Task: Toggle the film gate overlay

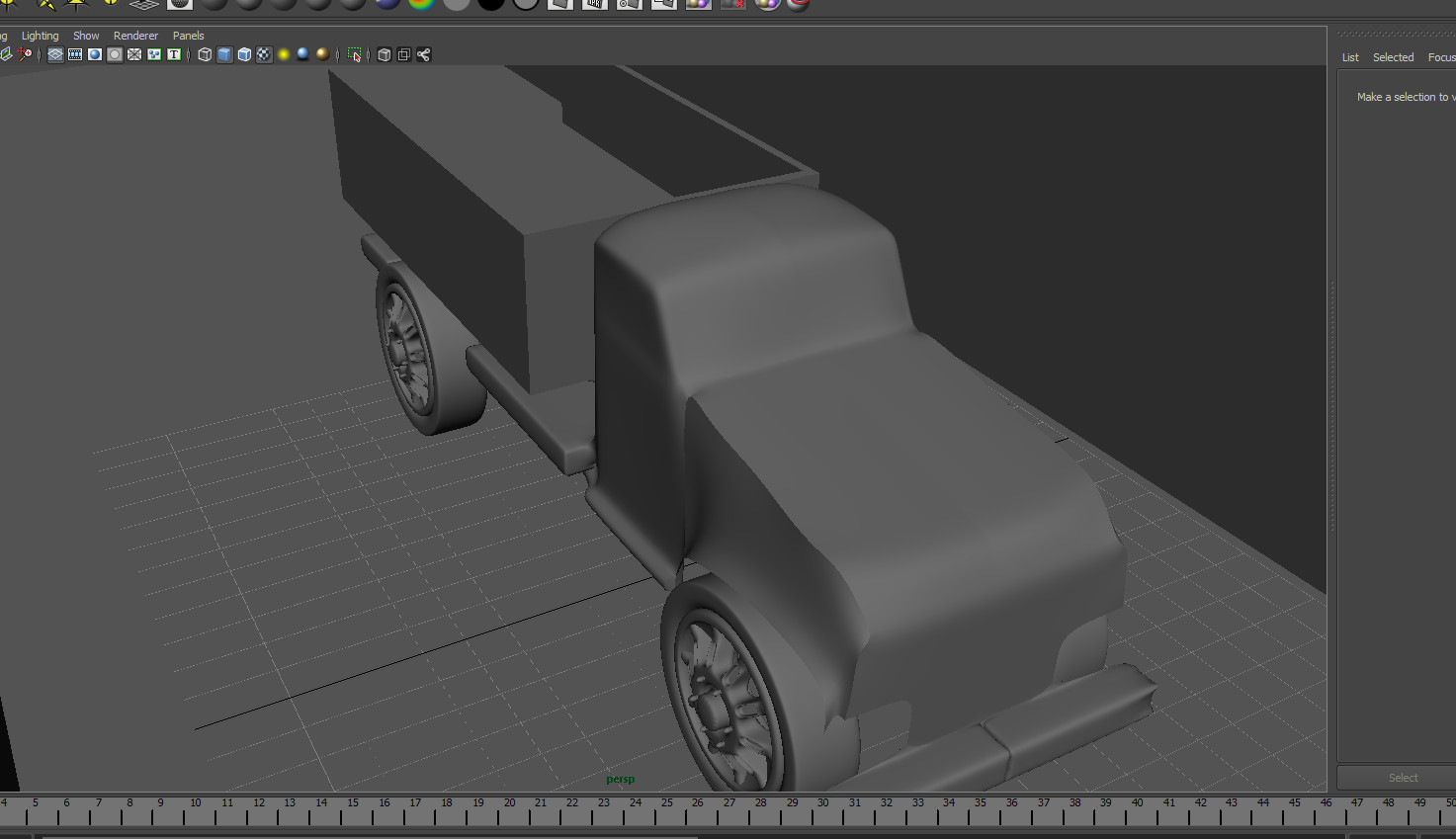Action: click(75, 54)
